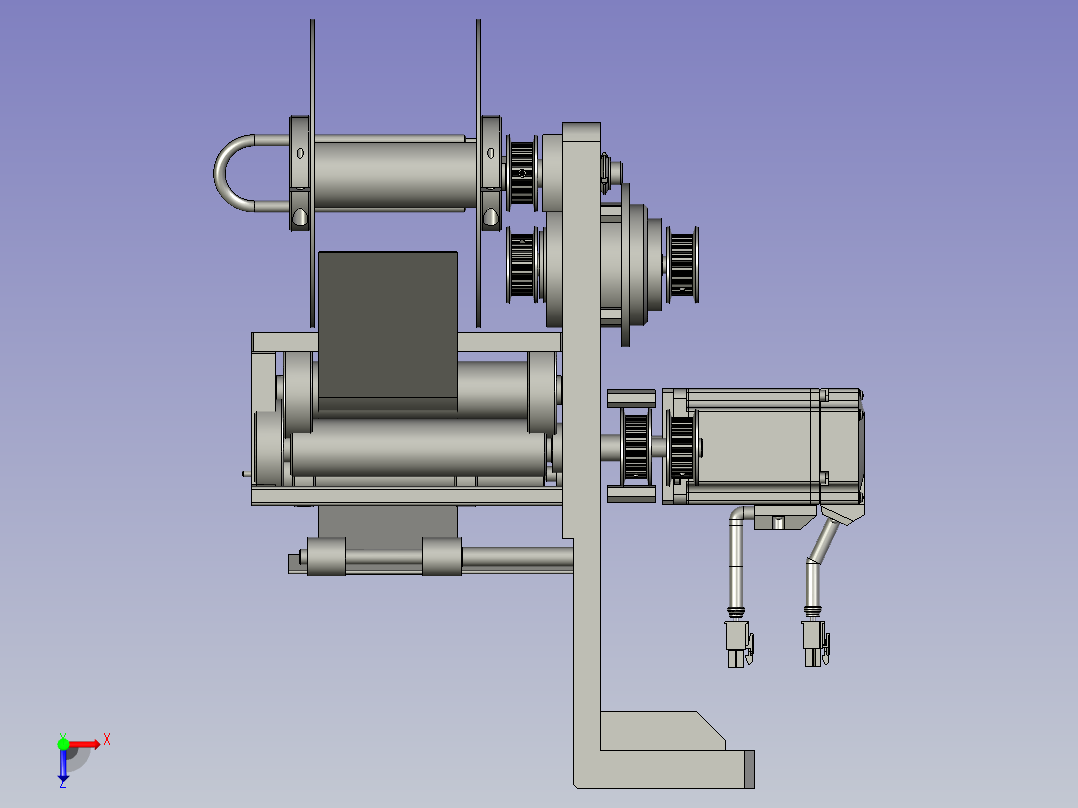Select the spool cylinder between the two discs
1078x808 pixels.
pos(395,173)
